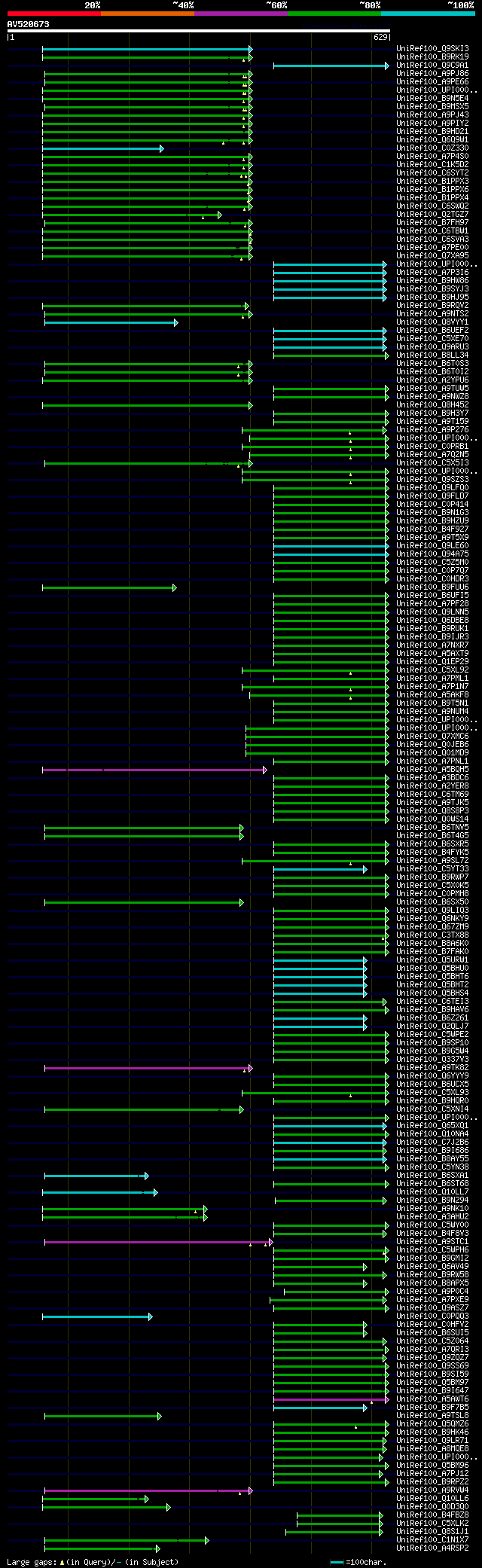Select the UniRef100_Q94A75 label
This screenshot has height=1568, width=482.
[x=432, y=554]
